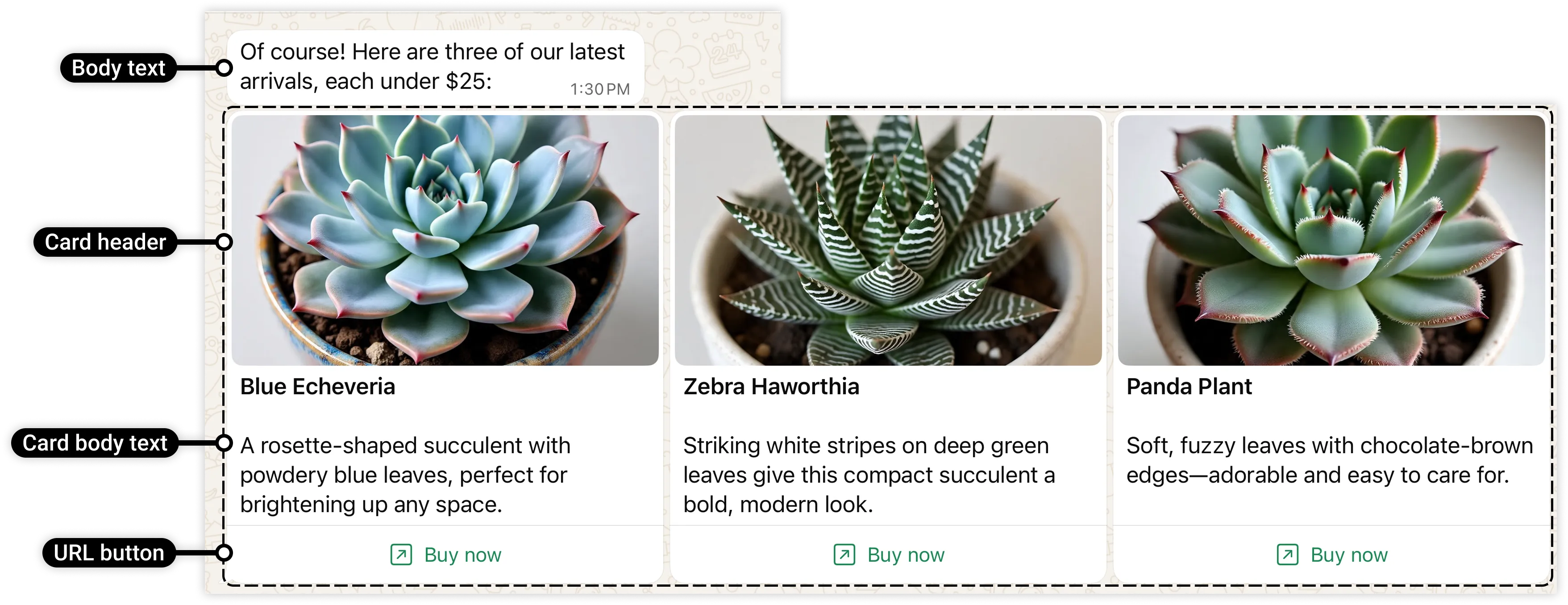Click the callout marker dot beside Body text
This screenshot has width=1568, height=605.
(224, 67)
